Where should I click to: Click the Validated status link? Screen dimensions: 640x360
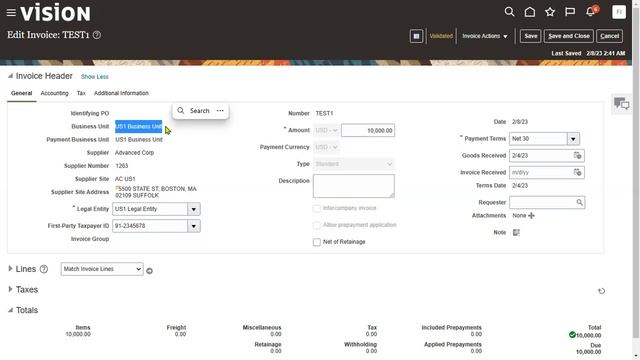point(441,36)
